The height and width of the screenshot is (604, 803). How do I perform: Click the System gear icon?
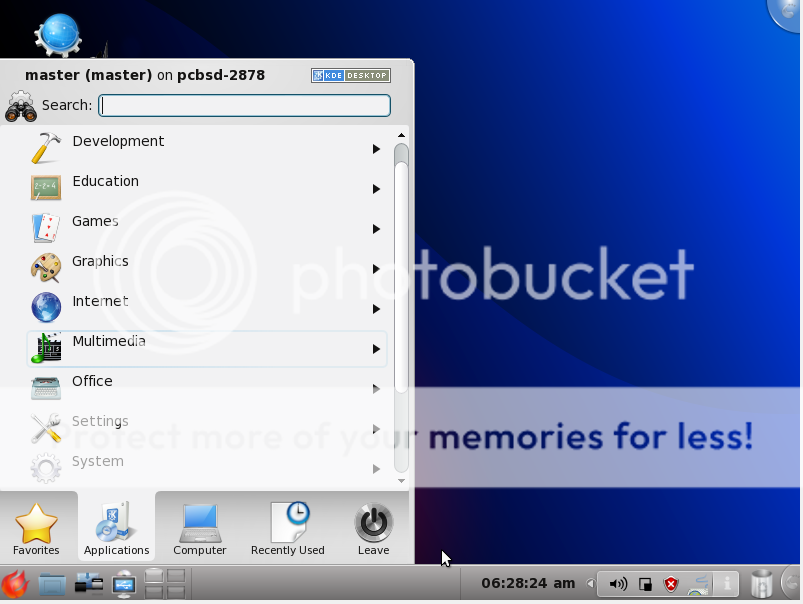pyautogui.click(x=46, y=468)
